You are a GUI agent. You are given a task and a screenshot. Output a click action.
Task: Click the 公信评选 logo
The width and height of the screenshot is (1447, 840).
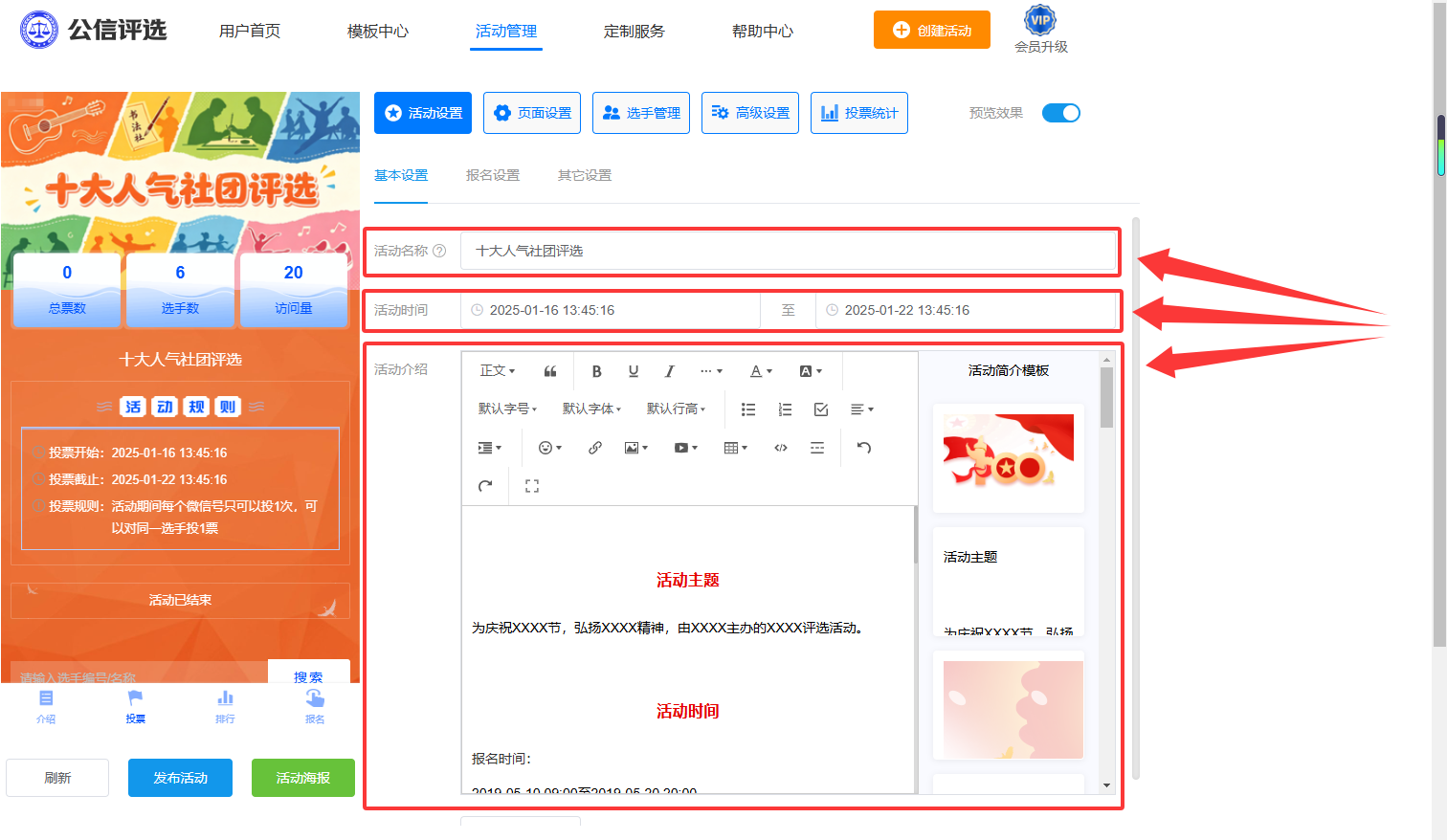[x=94, y=30]
